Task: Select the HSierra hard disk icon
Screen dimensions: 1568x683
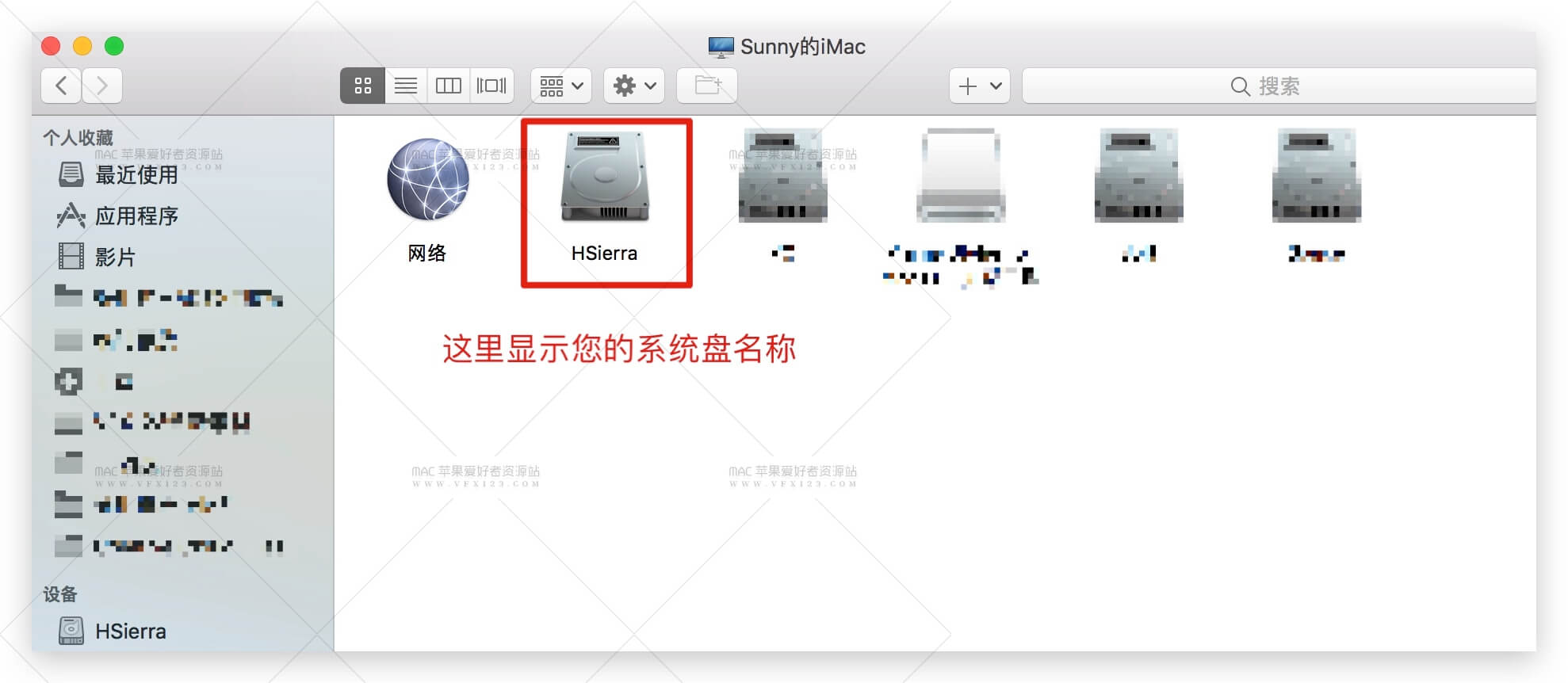Action: point(605,177)
